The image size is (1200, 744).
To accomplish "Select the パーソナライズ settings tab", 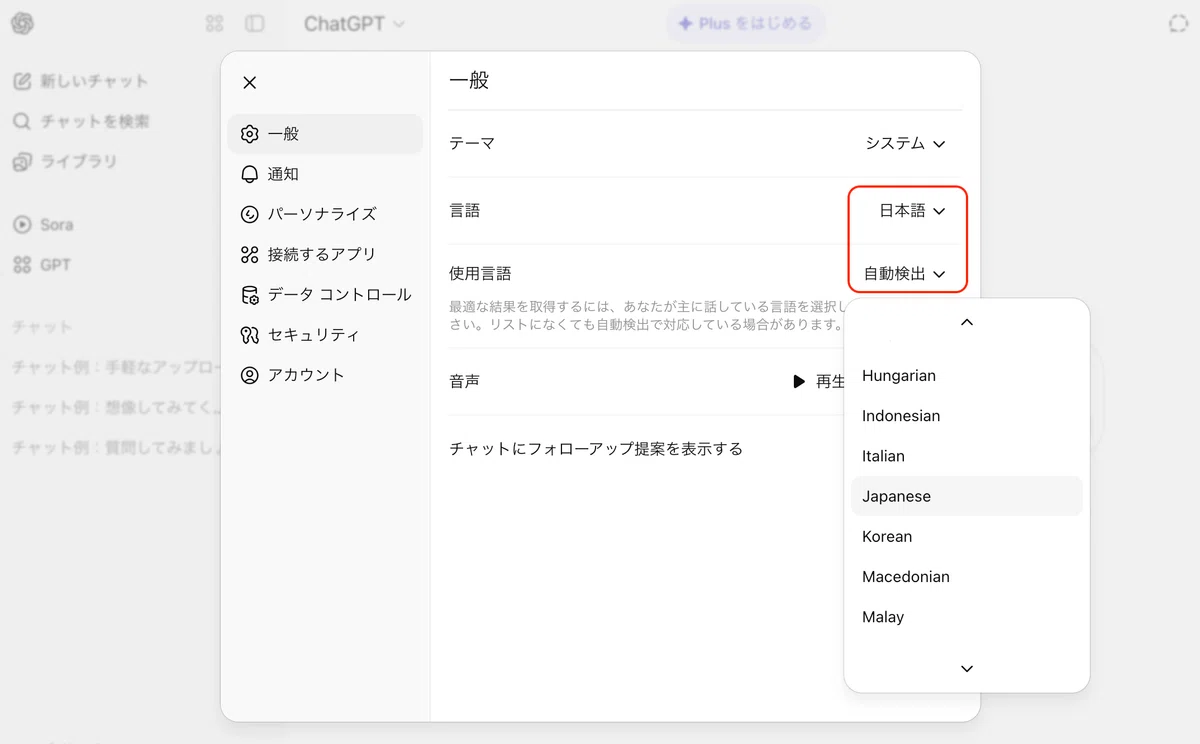I will pyautogui.click(x=326, y=214).
